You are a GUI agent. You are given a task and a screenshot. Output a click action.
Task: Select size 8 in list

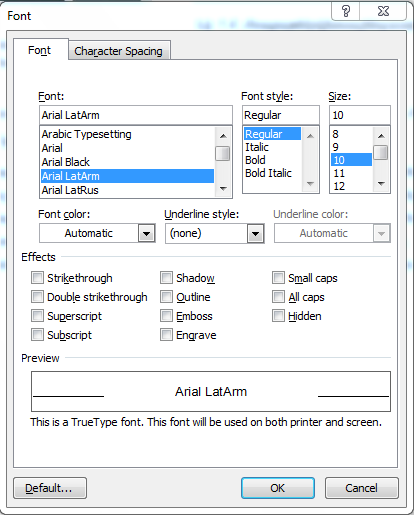(351, 134)
